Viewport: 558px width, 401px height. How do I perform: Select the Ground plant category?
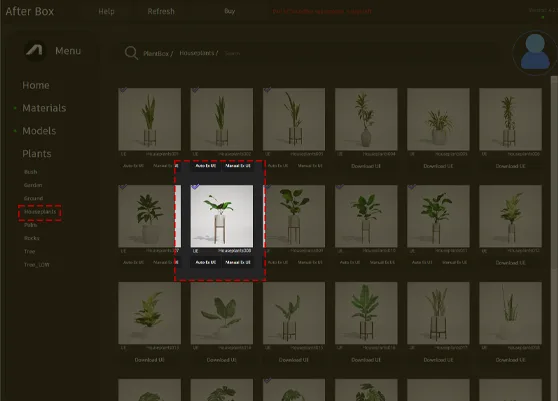(33, 198)
